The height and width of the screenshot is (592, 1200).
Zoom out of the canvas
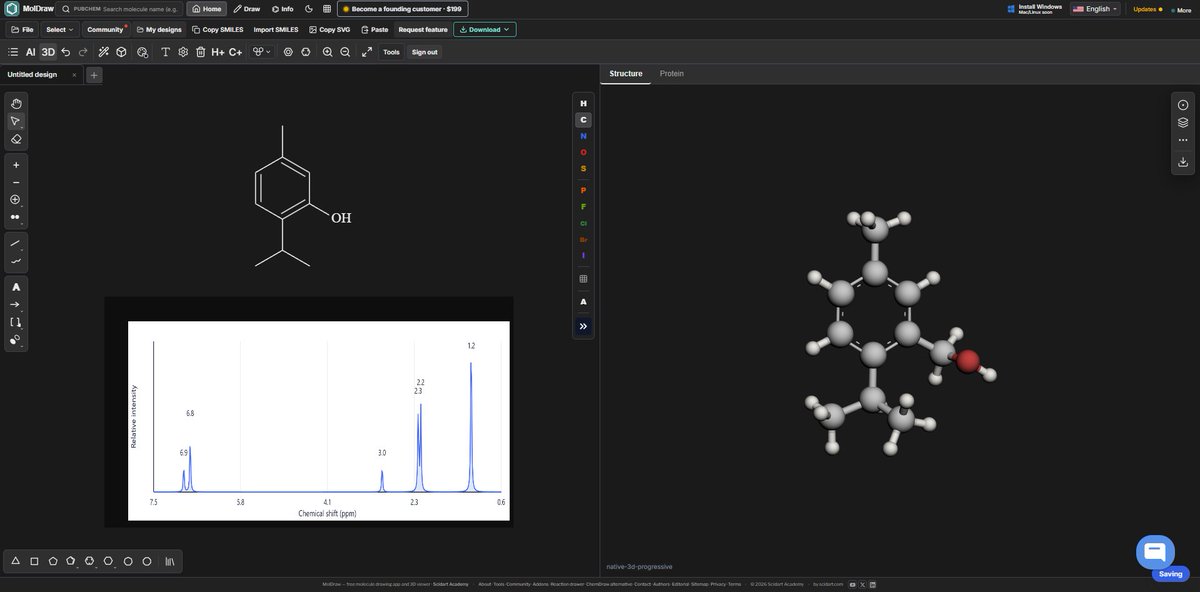pyautogui.click(x=345, y=52)
